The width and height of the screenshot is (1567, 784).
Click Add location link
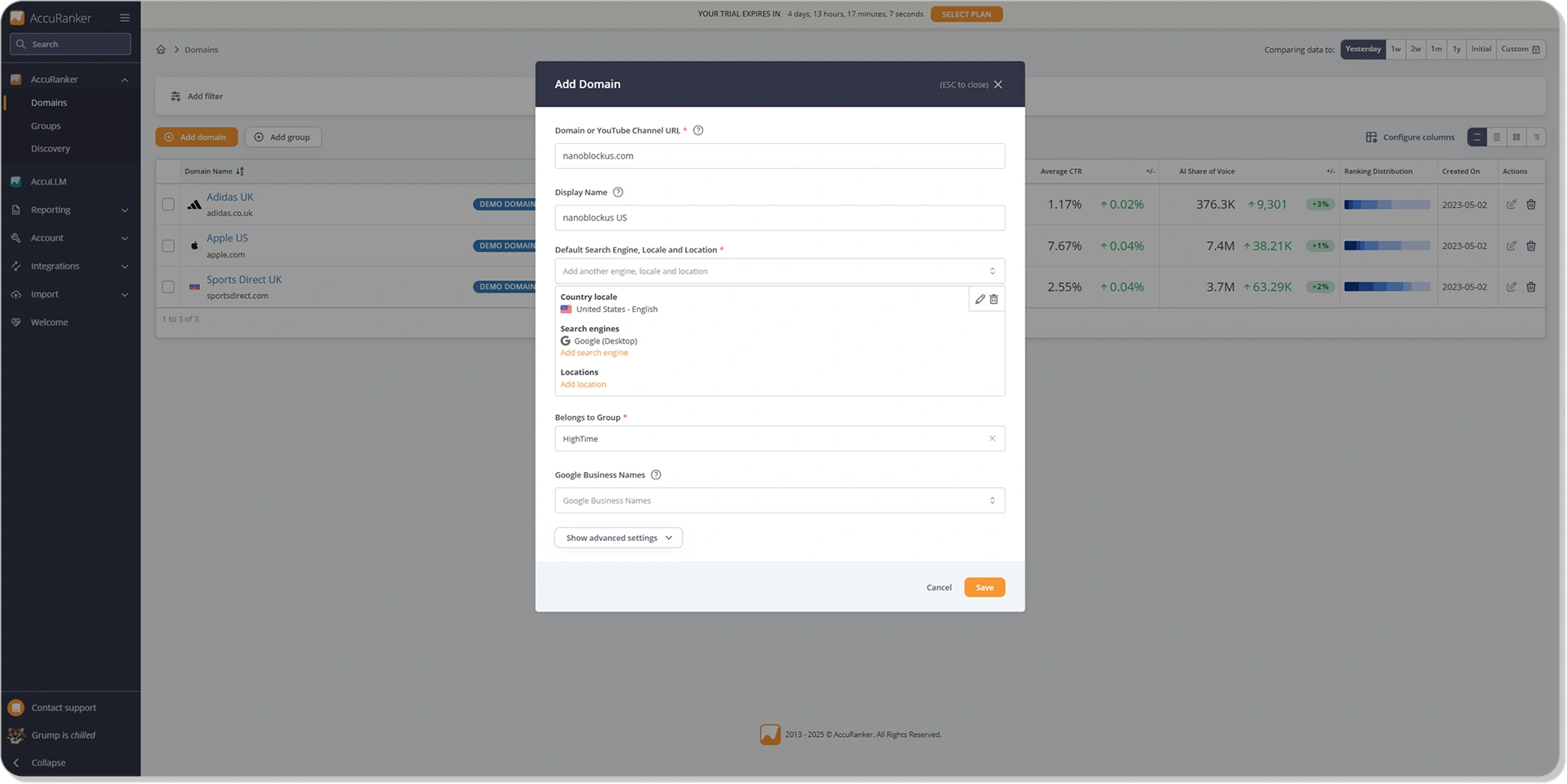583,384
